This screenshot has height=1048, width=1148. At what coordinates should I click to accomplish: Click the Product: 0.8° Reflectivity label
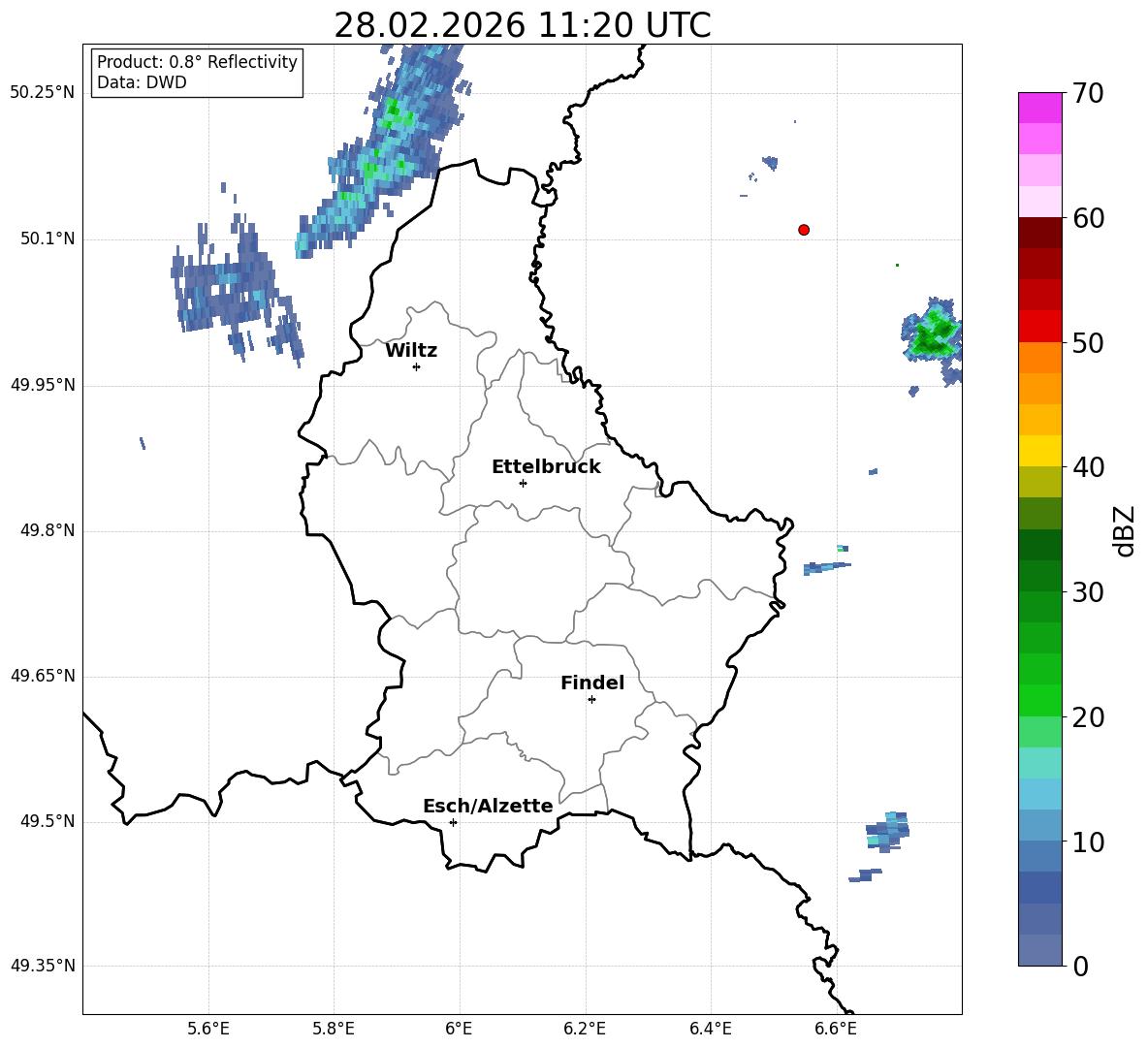[x=197, y=62]
